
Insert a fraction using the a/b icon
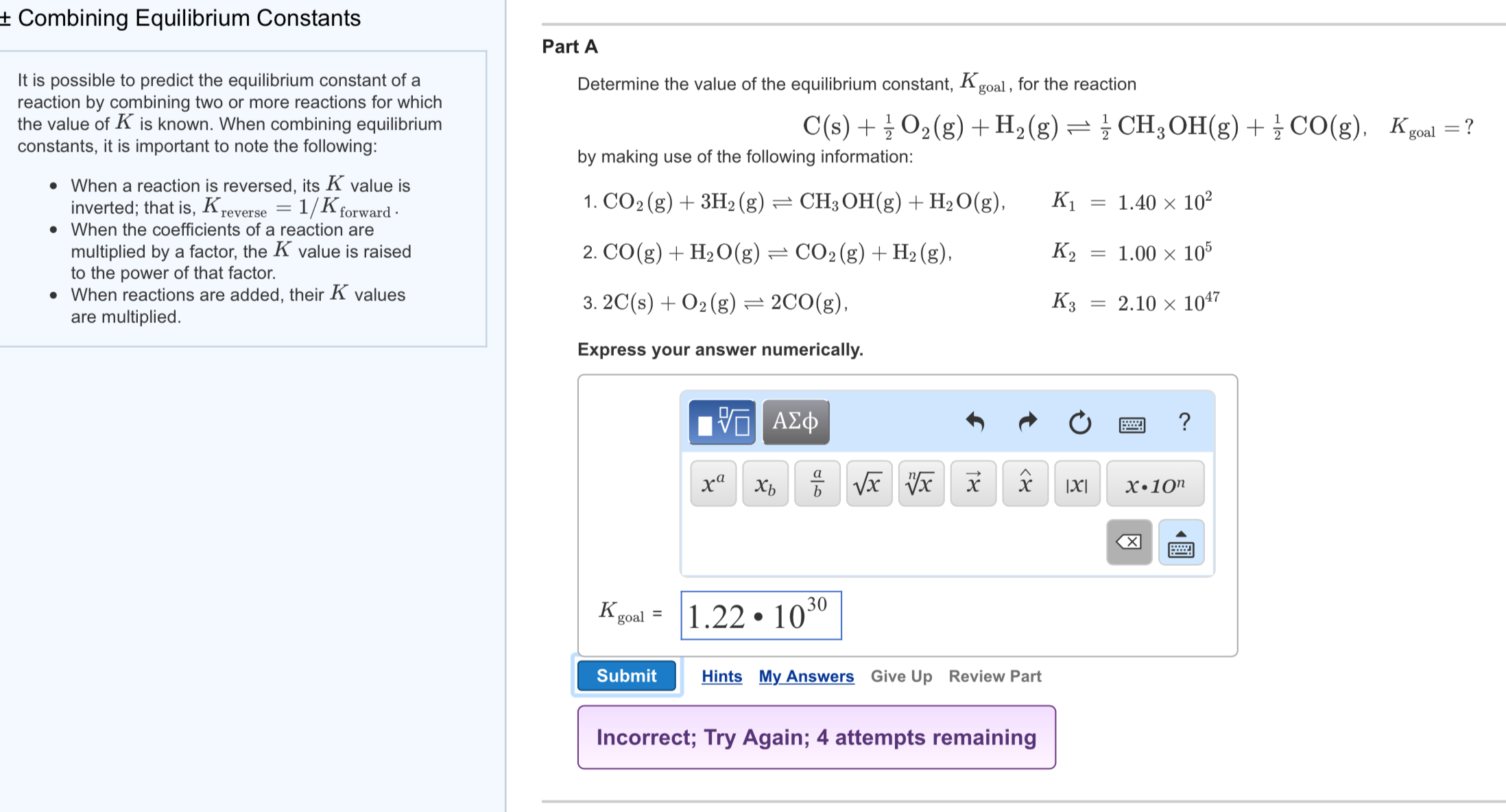(816, 483)
